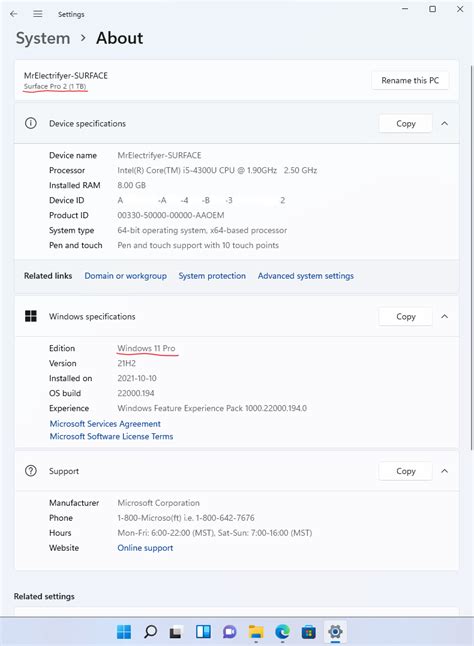Click the support phone number text
This screenshot has height=646, width=474.
(x=186, y=517)
